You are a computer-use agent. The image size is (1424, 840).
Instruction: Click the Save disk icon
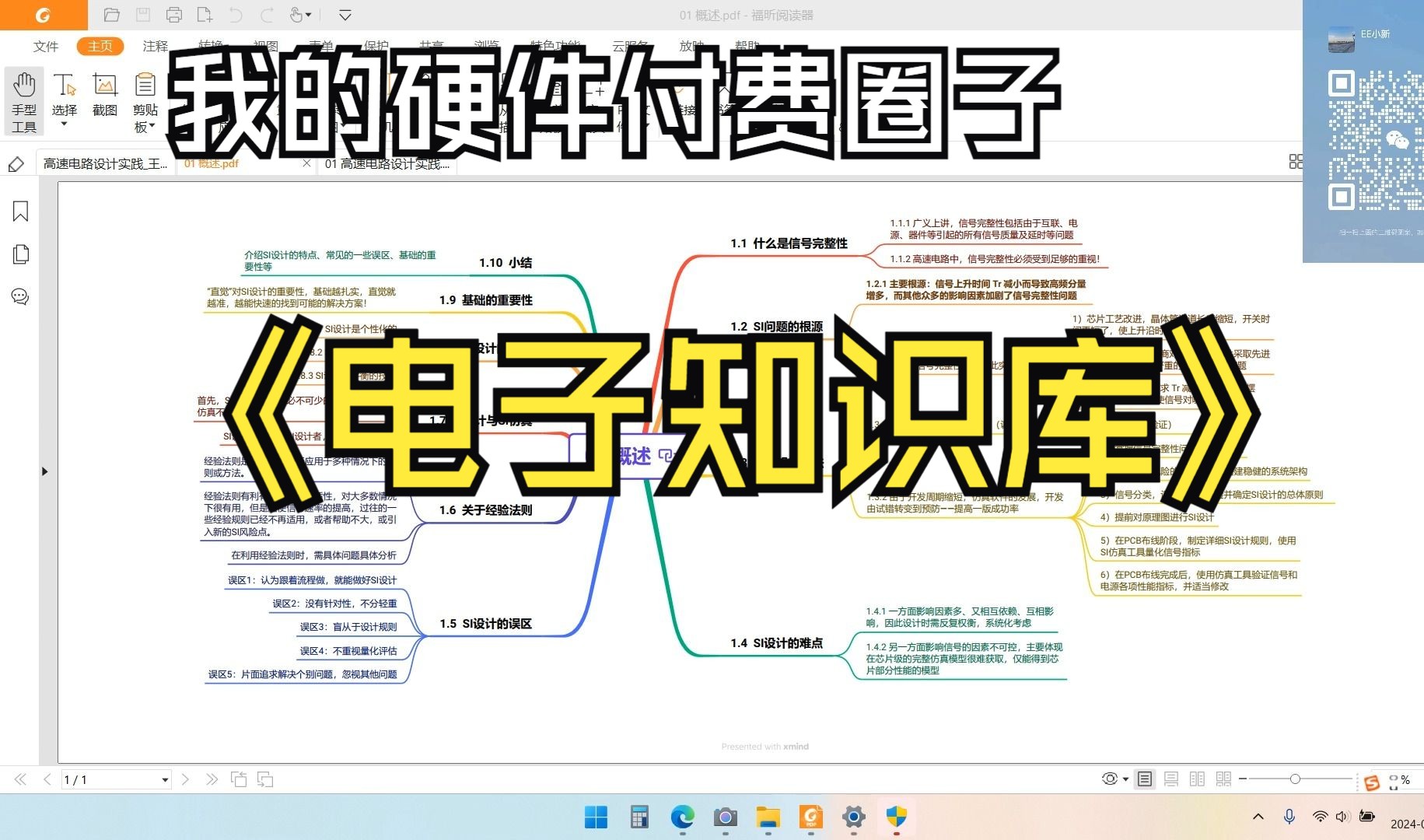(x=142, y=15)
